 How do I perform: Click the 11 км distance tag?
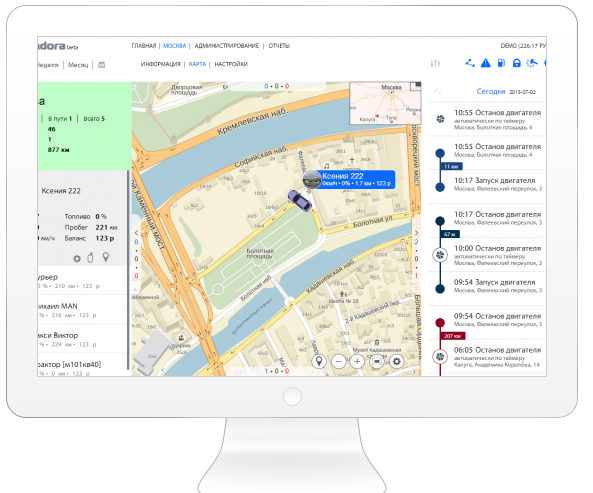pos(451,166)
